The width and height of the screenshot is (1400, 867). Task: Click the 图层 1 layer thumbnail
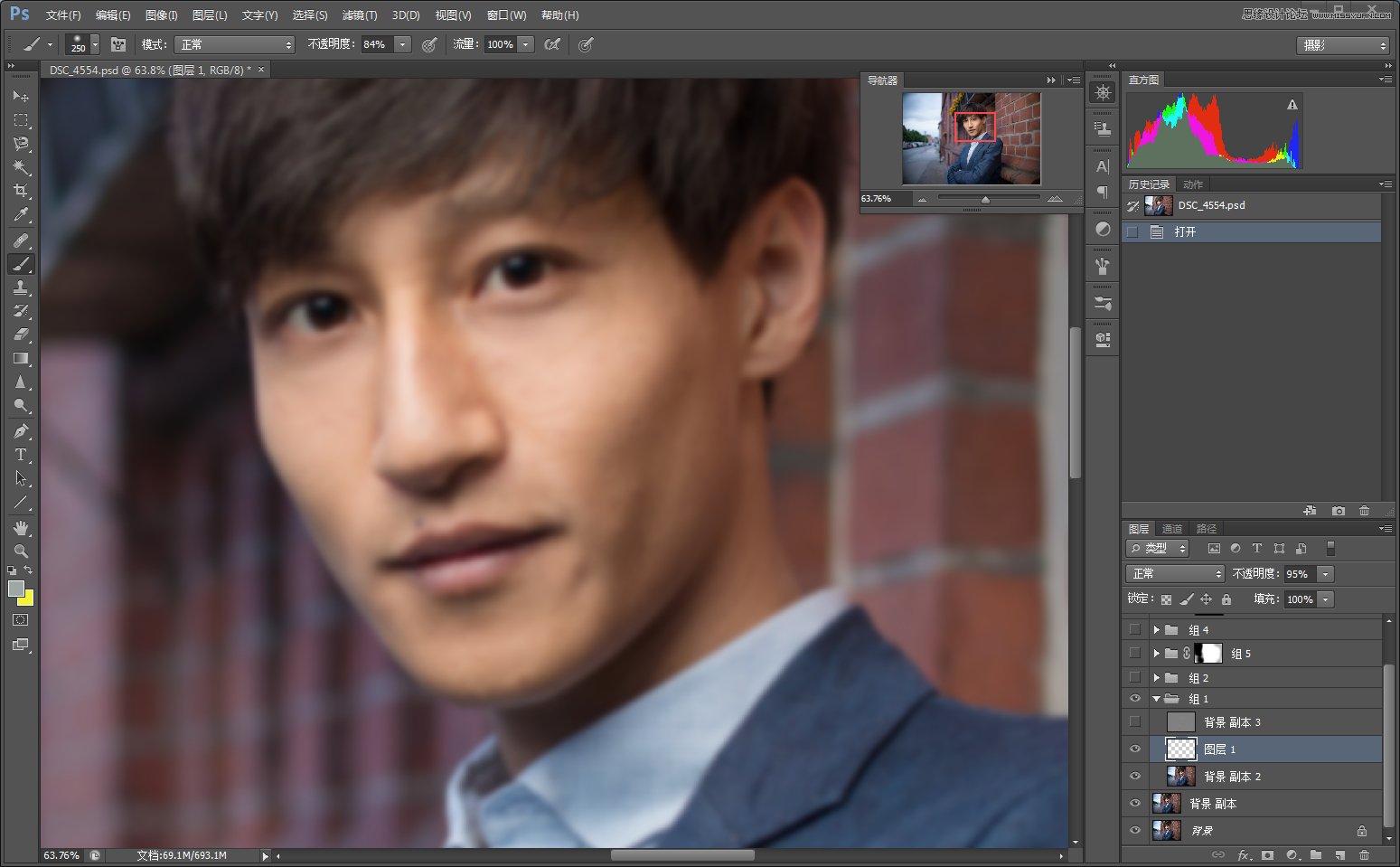click(x=1180, y=749)
